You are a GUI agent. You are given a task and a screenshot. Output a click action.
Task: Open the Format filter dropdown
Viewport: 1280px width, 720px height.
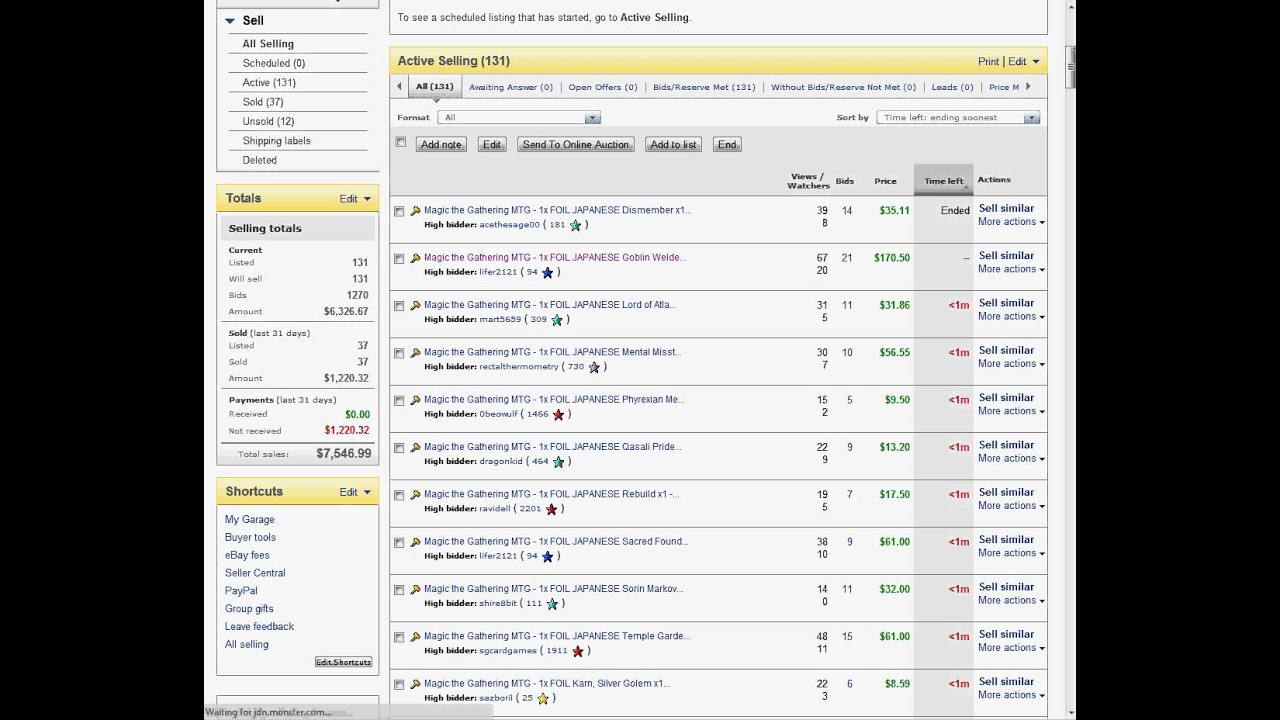pos(519,118)
